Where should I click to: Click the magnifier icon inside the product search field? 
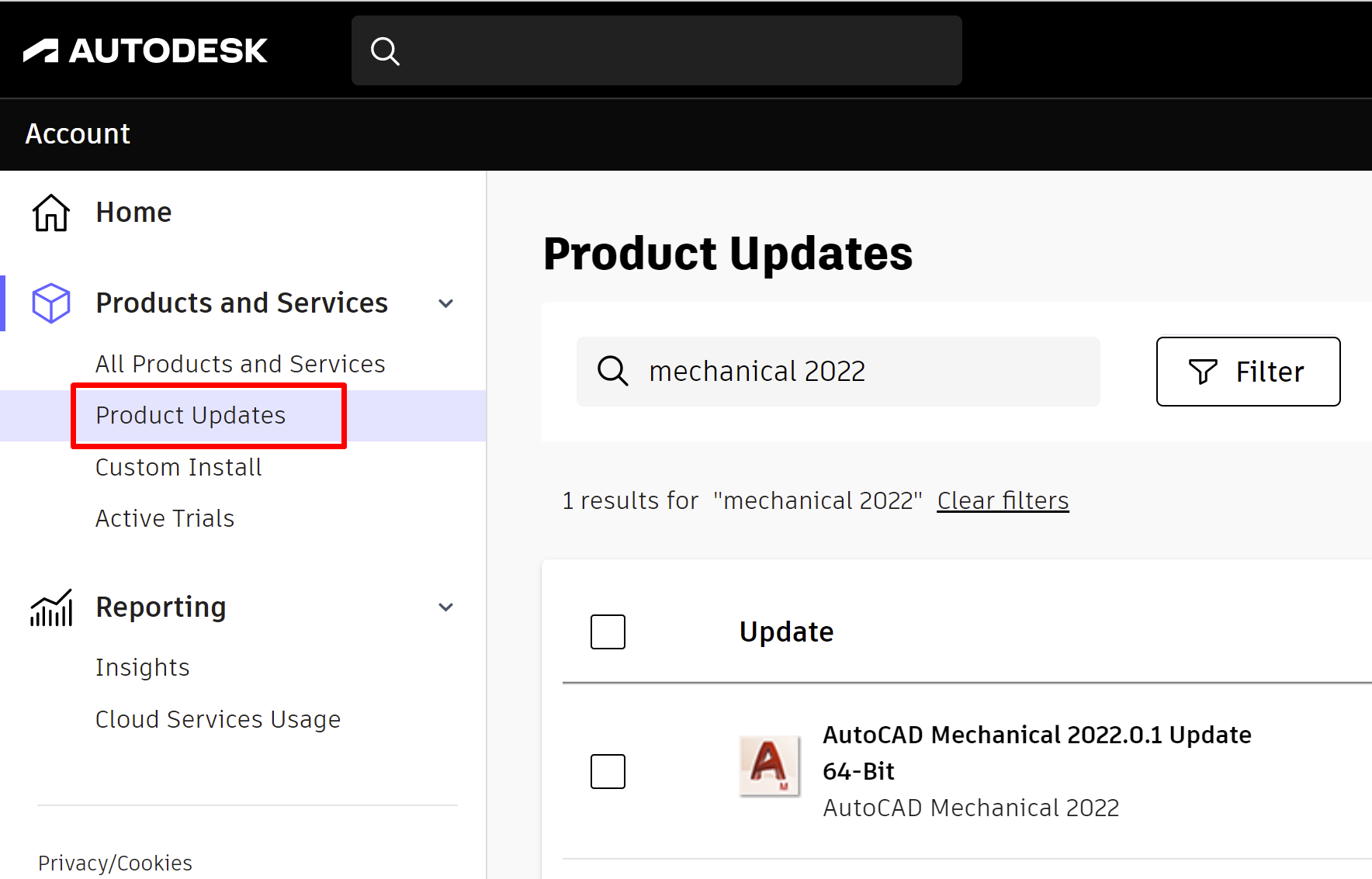(x=612, y=372)
